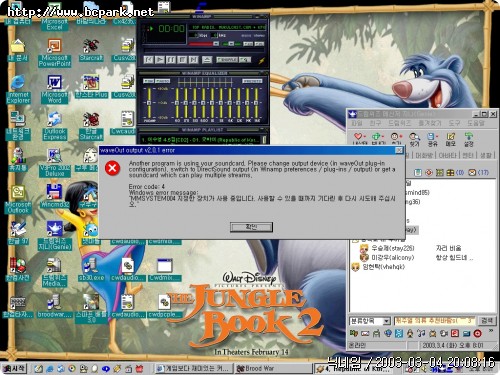Image resolution: width=500 pixels, height=375 pixels.
Task: Switch to Brood War taskbar button
Action: coord(273,369)
